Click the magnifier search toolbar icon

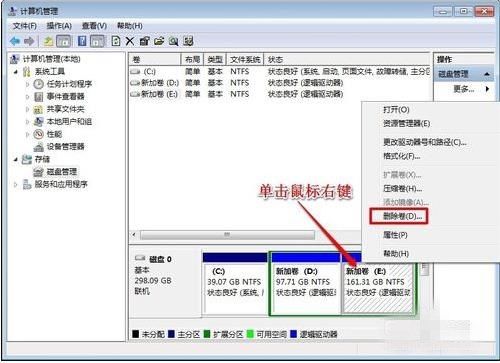[x=173, y=41]
